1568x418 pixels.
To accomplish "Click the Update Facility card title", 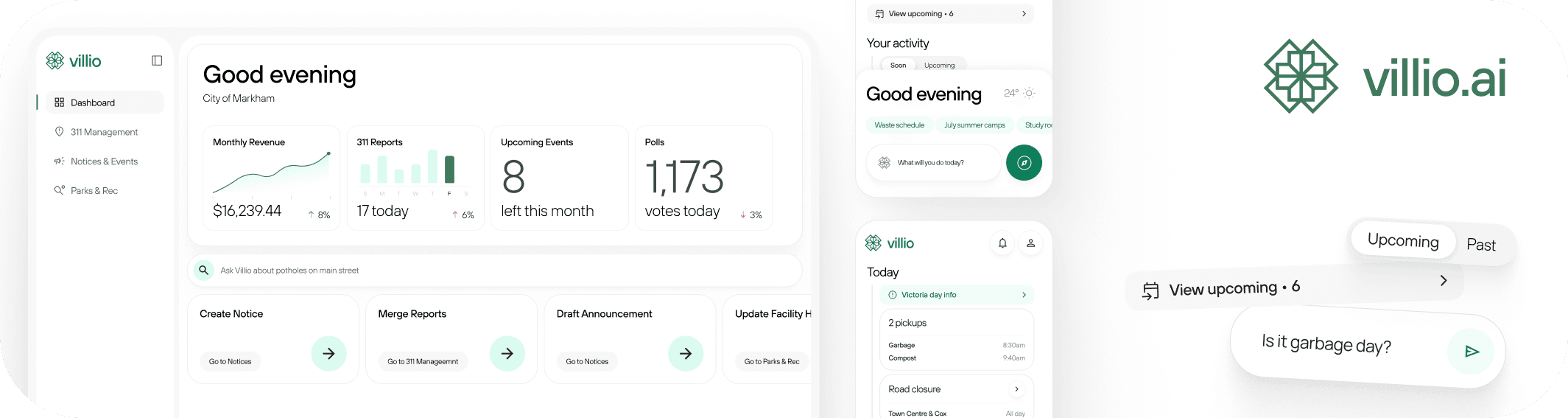I will click(x=773, y=314).
